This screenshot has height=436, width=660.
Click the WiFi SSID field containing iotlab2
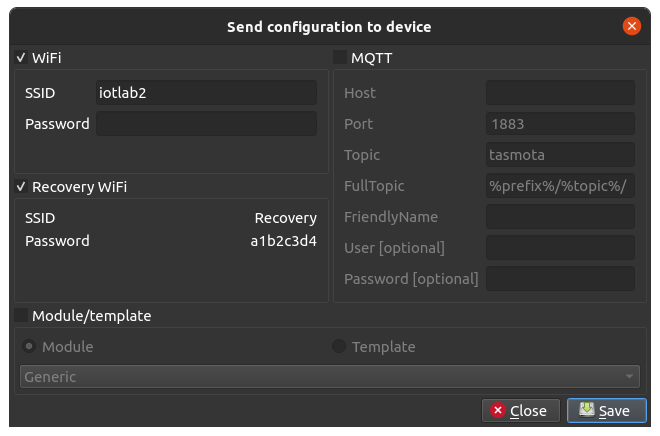tap(206, 93)
